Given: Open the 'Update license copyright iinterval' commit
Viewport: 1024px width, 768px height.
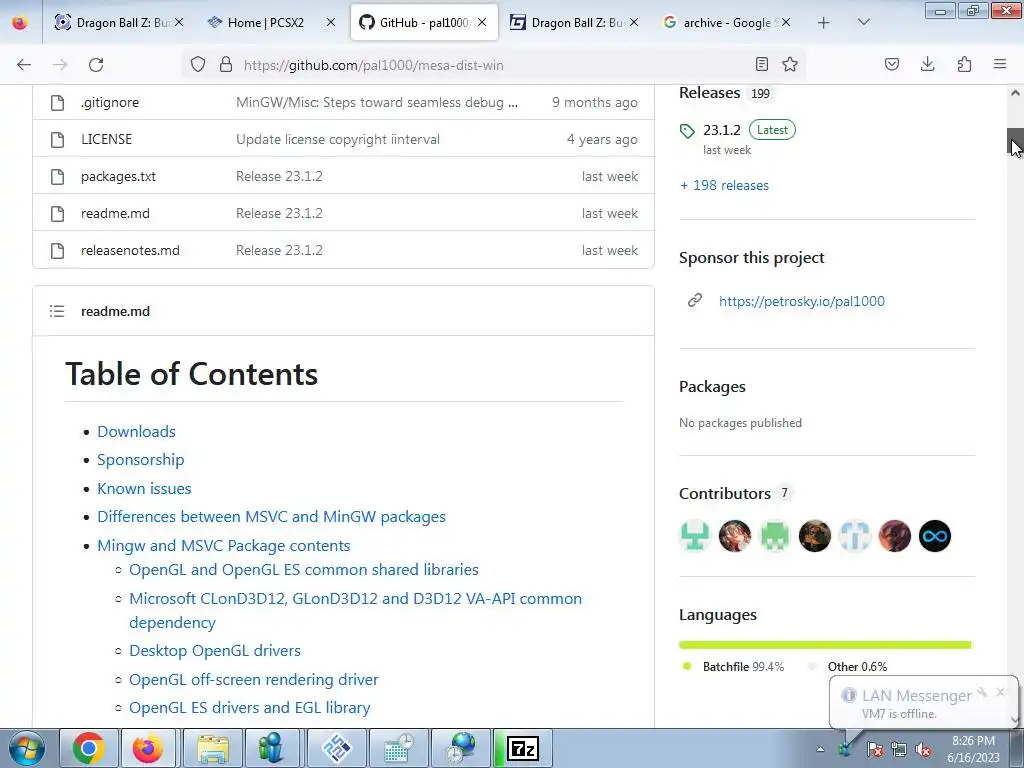Looking at the screenshot, I should pos(338,139).
